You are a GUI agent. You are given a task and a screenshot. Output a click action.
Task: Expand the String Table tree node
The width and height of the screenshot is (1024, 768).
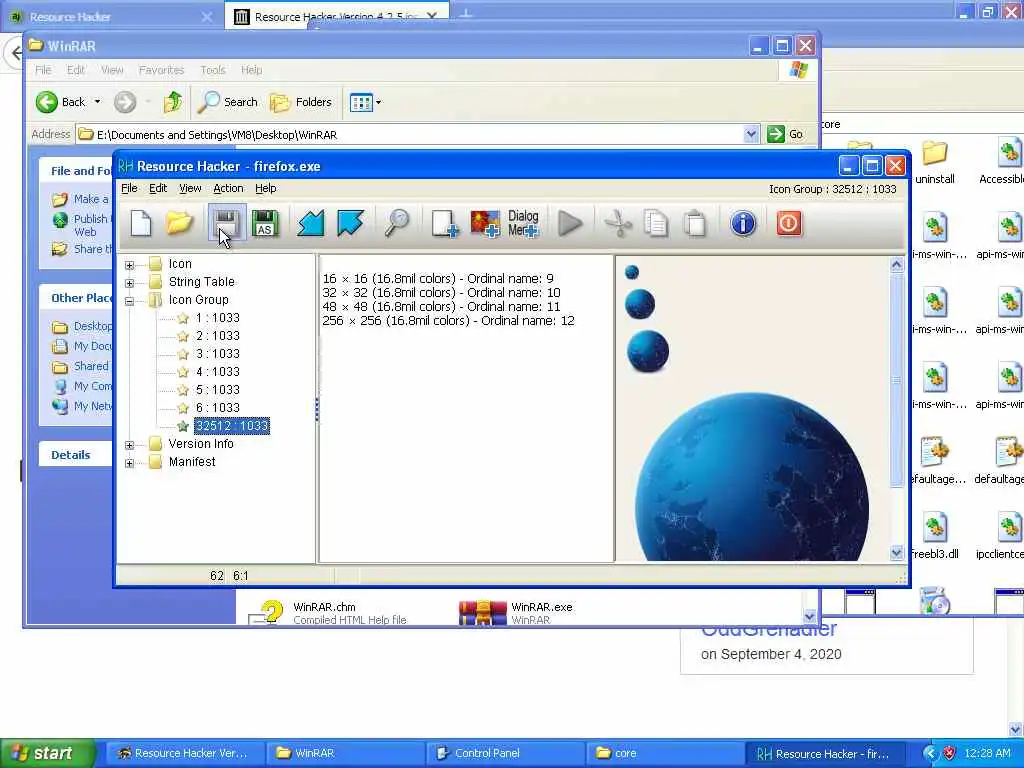(129, 283)
